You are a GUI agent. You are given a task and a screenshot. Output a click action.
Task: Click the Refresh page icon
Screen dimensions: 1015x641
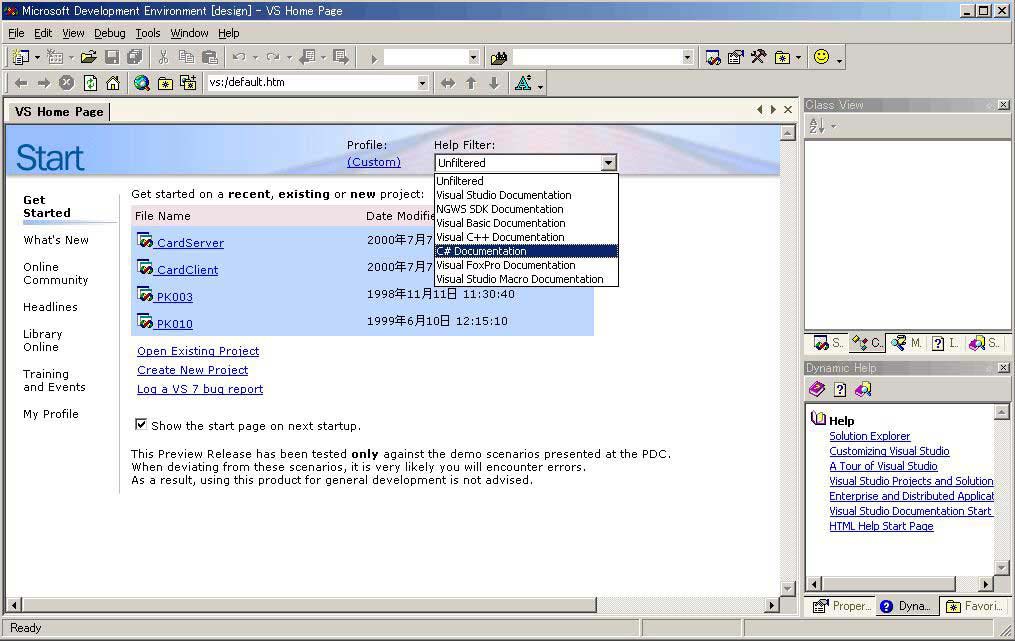[x=90, y=83]
